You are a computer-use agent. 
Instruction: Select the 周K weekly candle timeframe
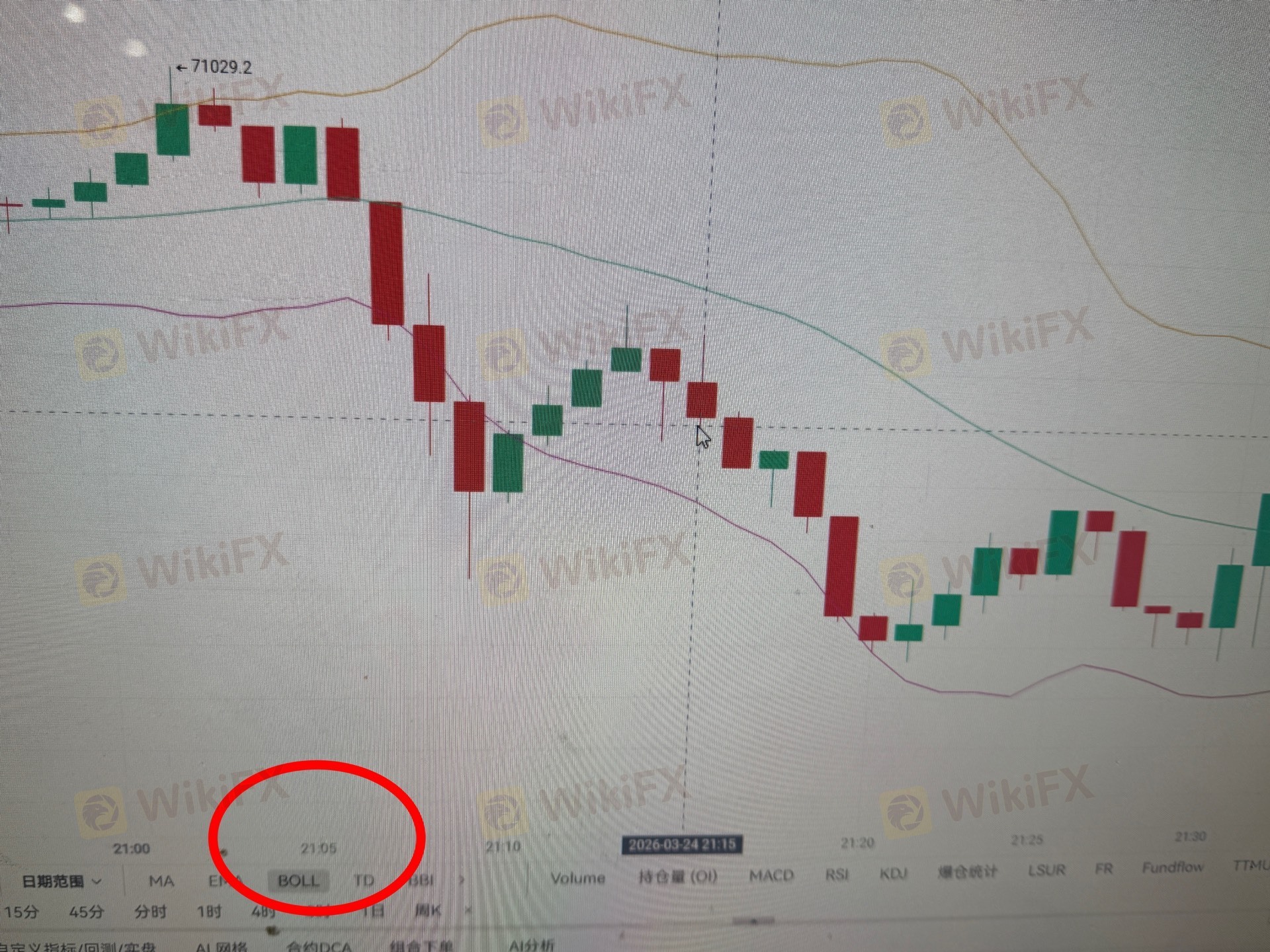427,911
